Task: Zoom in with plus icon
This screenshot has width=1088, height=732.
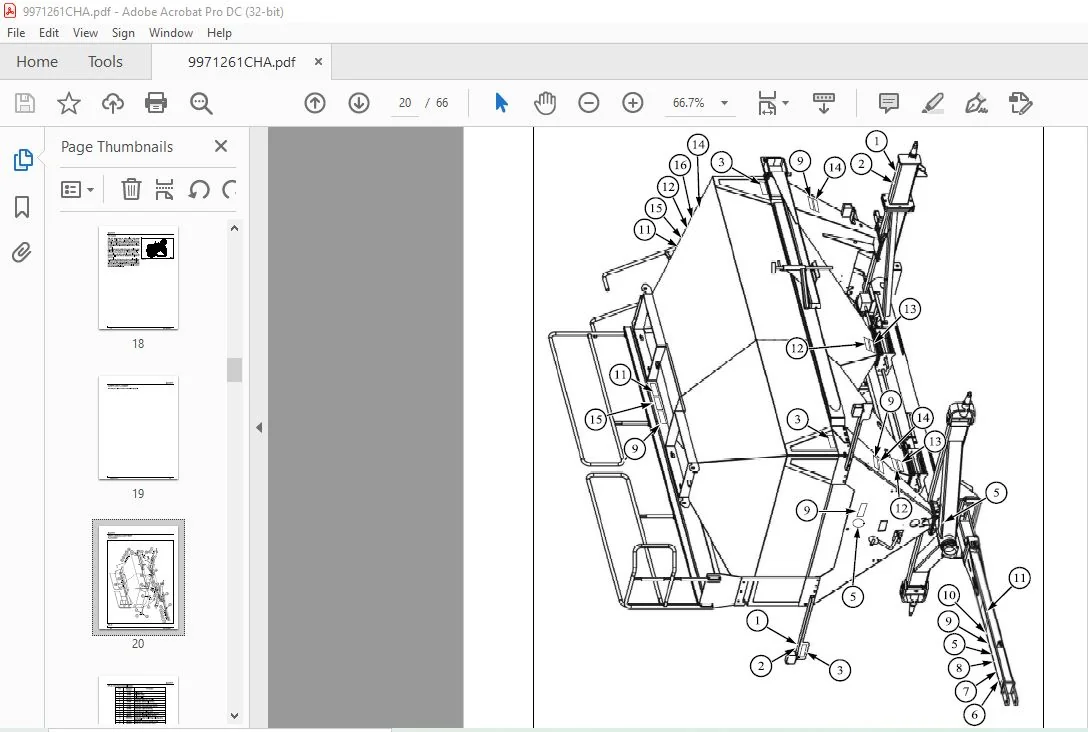Action: point(633,103)
